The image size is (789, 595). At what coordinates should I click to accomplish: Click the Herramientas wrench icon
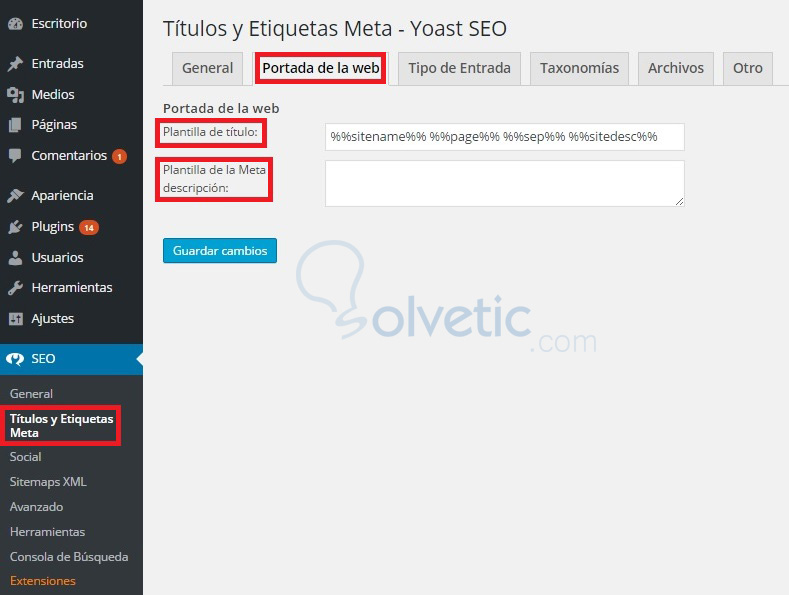(16, 288)
